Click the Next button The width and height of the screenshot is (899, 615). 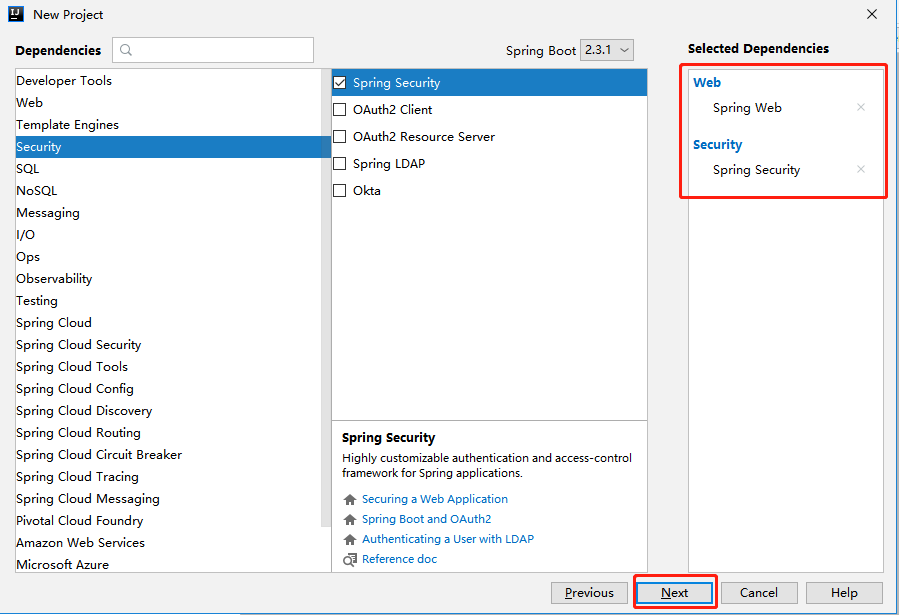point(675,593)
